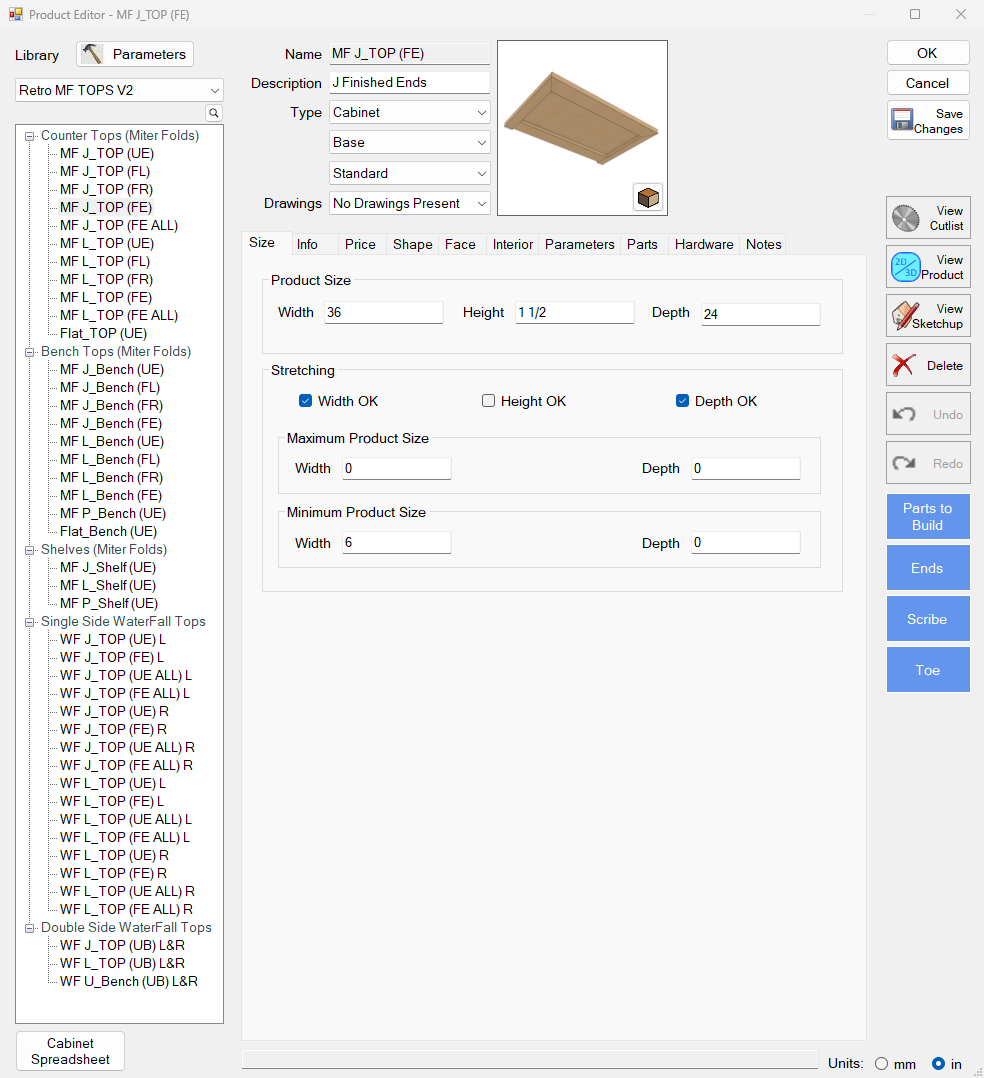Select MF L_Bench (FE) in the tree
This screenshot has height=1078, width=984.
[x=110, y=495]
